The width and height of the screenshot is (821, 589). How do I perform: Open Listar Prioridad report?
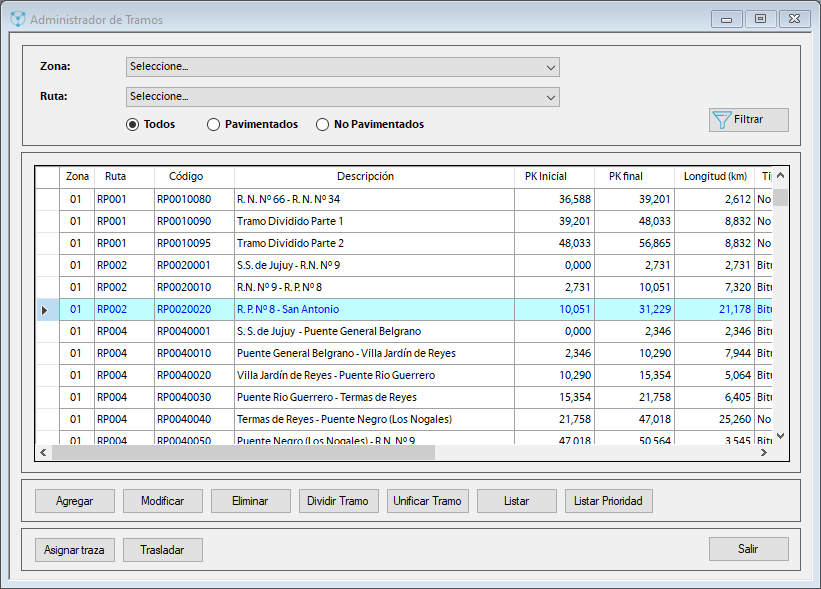point(609,501)
